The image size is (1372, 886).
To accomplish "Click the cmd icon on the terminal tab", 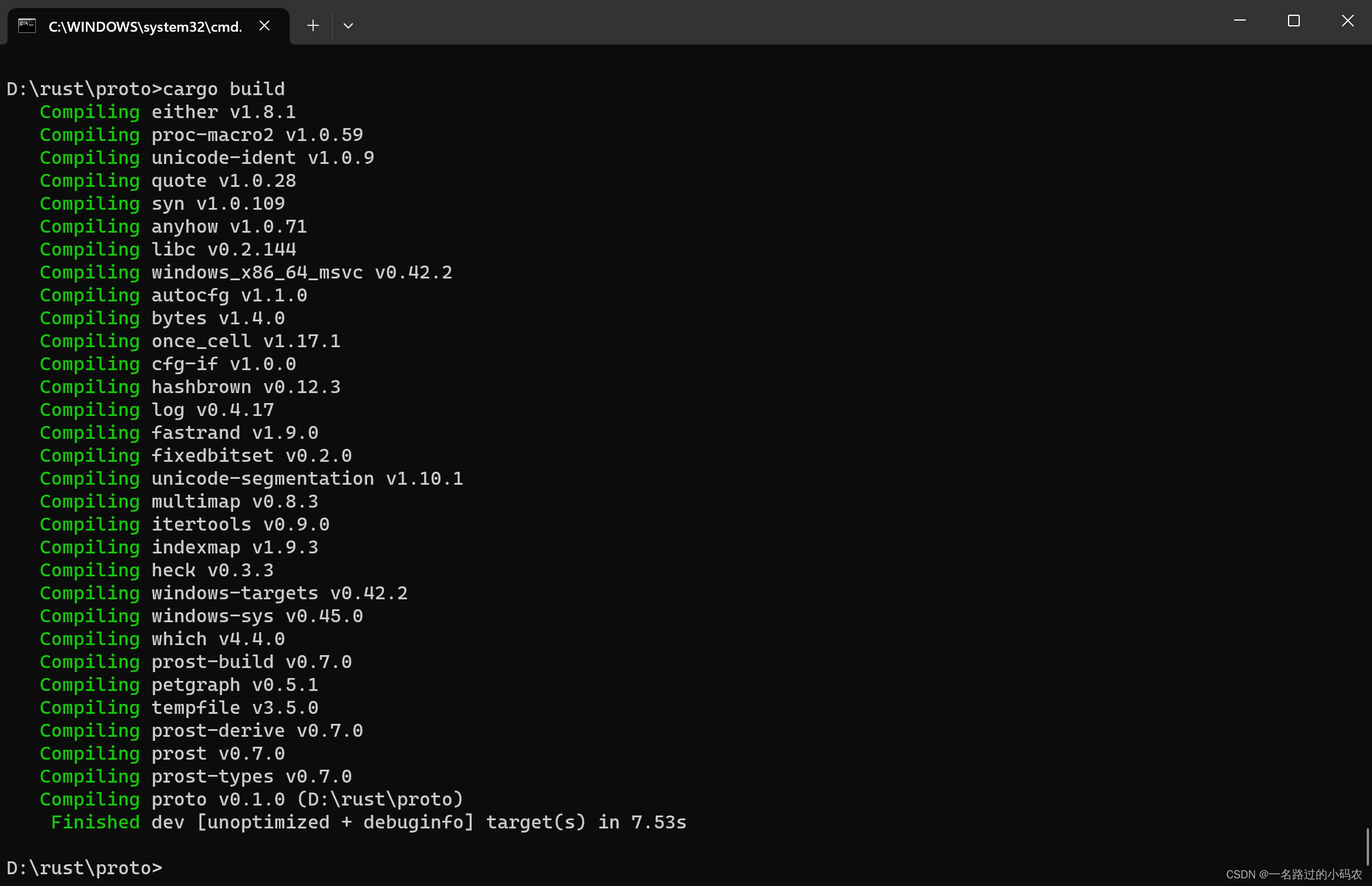I will [x=26, y=25].
